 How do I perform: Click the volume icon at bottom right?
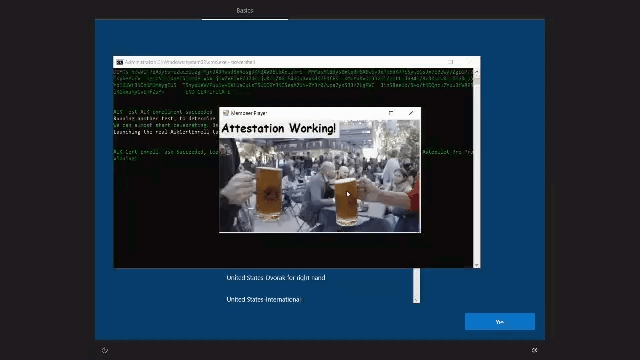534,350
